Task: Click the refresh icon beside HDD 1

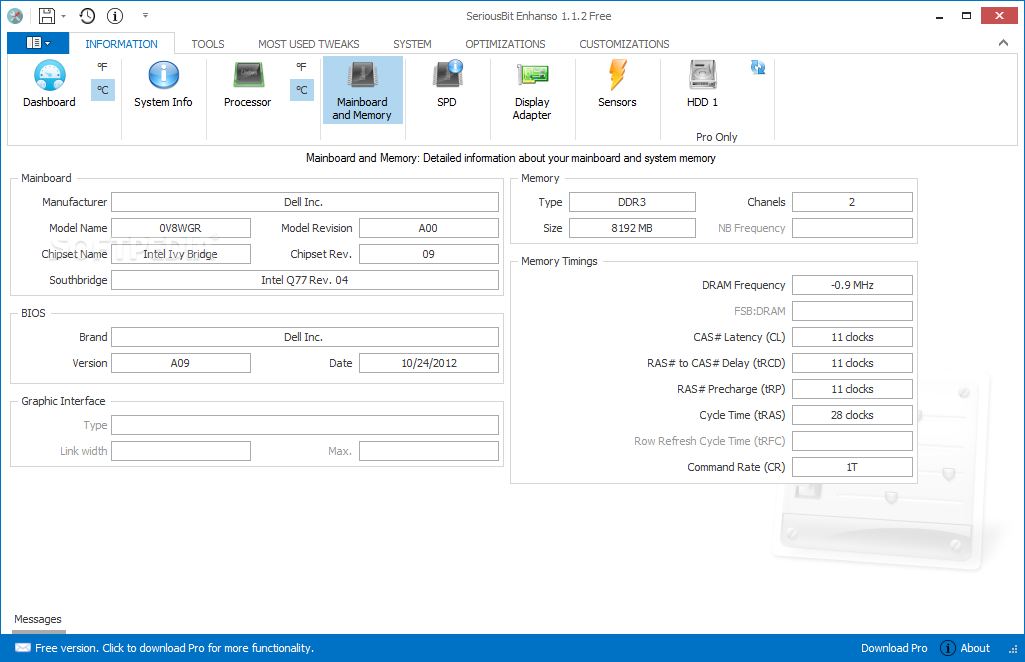Action: (758, 67)
